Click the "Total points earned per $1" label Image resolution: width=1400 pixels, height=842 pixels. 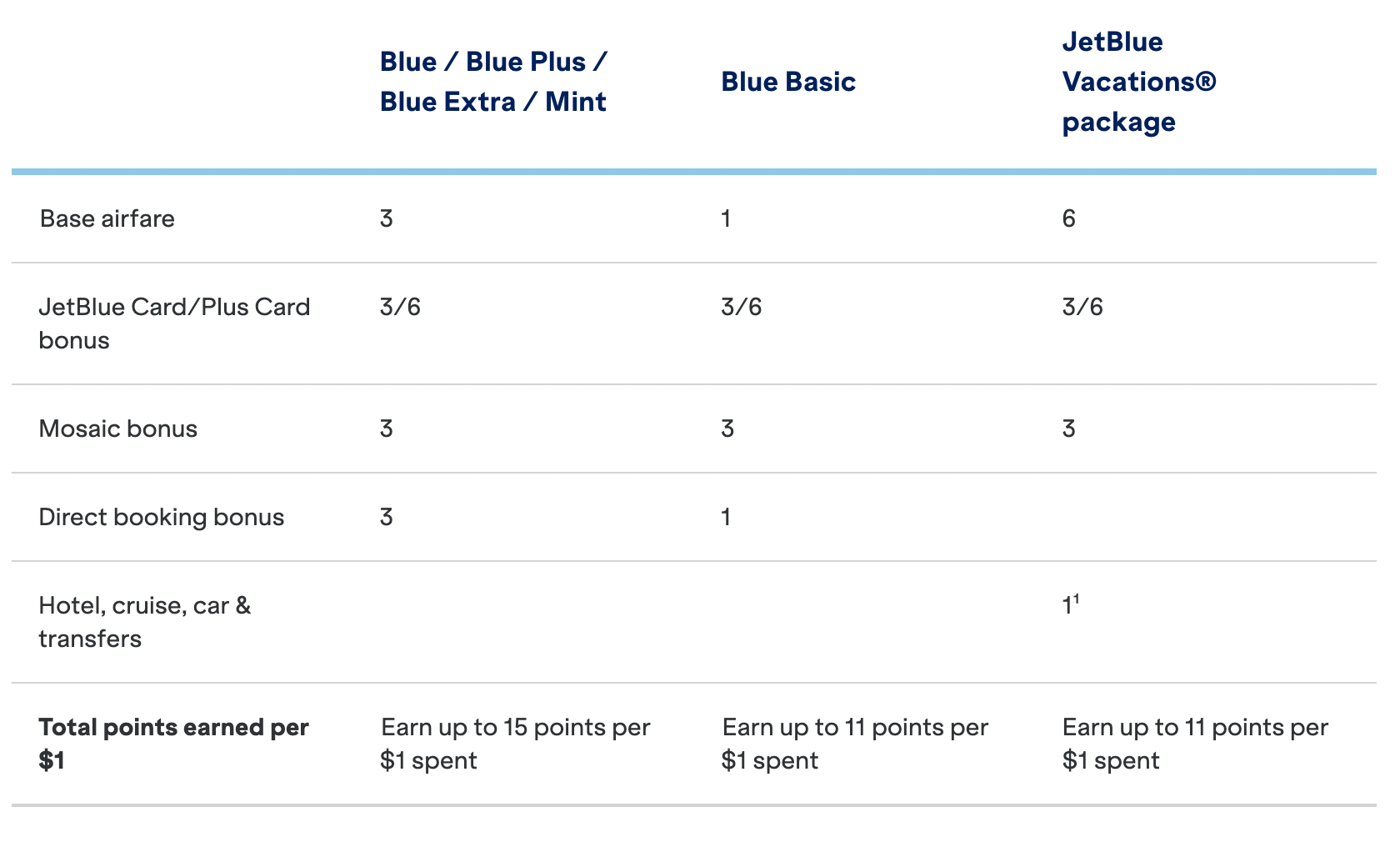(x=172, y=744)
